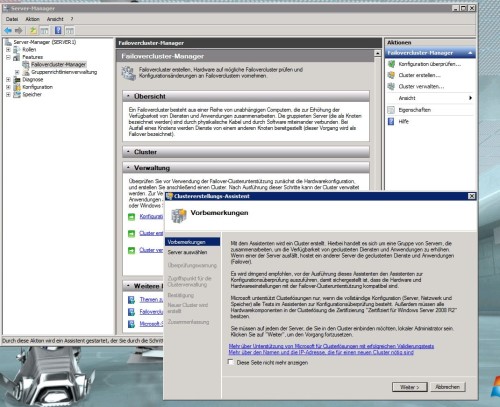This screenshot has width=500, height=407.
Task: Collapse Failovercluster-Manager header in Aktionen pane
Action: point(470,53)
